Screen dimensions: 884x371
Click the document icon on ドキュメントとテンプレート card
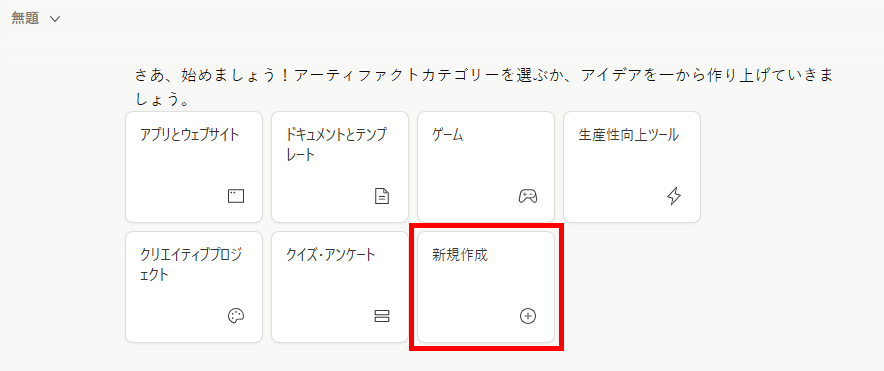pos(382,196)
